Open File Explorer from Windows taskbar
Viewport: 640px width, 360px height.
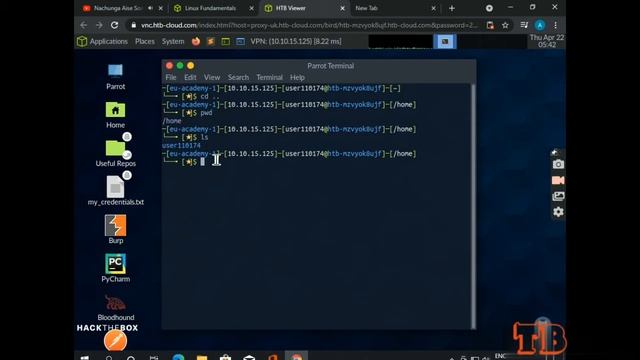[x=202, y=357]
